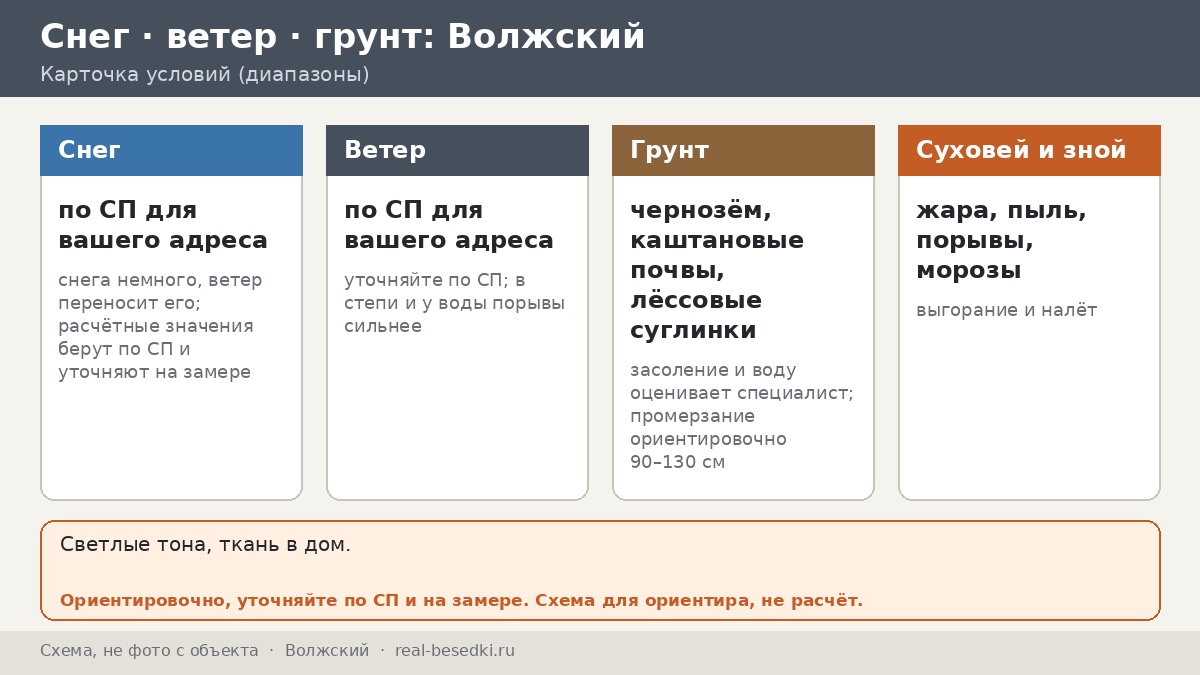
Task: Click the orange disclaimer 'Ориентировочно, уточняйте по СП'
Action: click(x=461, y=601)
